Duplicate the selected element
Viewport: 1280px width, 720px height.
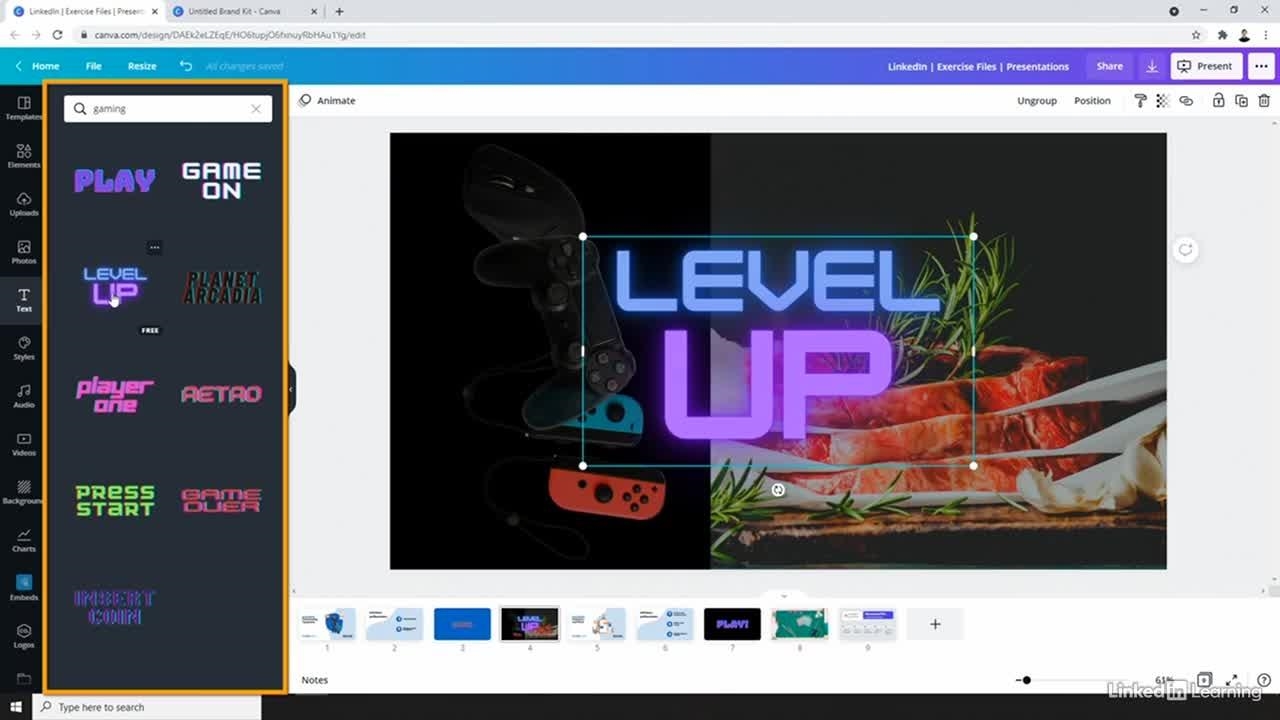(x=1241, y=101)
